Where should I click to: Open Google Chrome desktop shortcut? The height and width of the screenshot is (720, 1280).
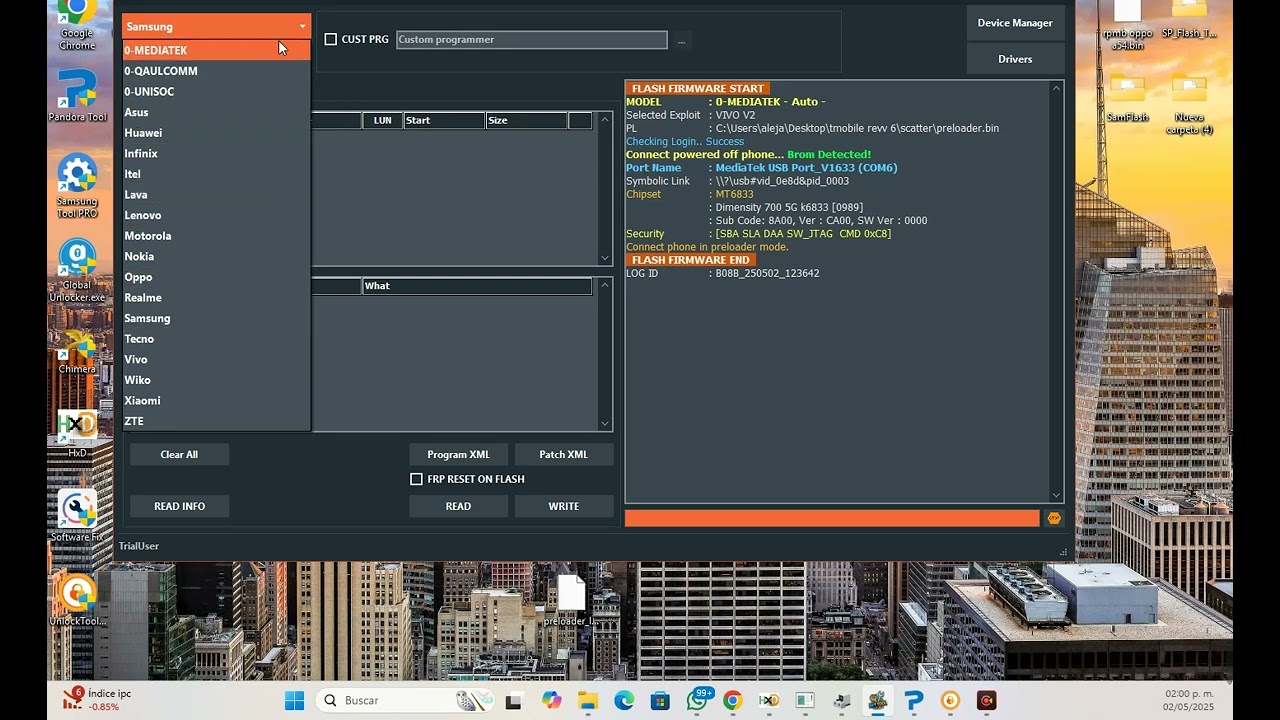coord(77,24)
